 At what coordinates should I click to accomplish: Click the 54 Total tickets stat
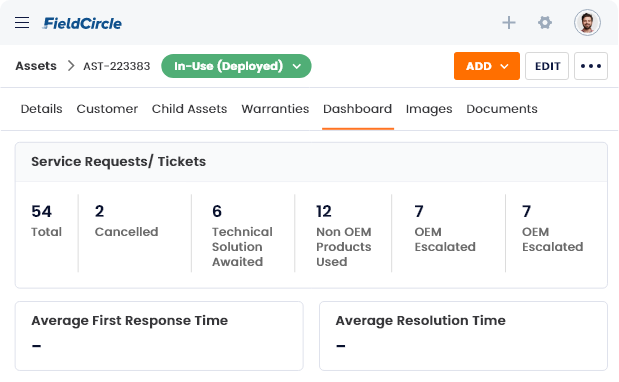click(x=47, y=221)
